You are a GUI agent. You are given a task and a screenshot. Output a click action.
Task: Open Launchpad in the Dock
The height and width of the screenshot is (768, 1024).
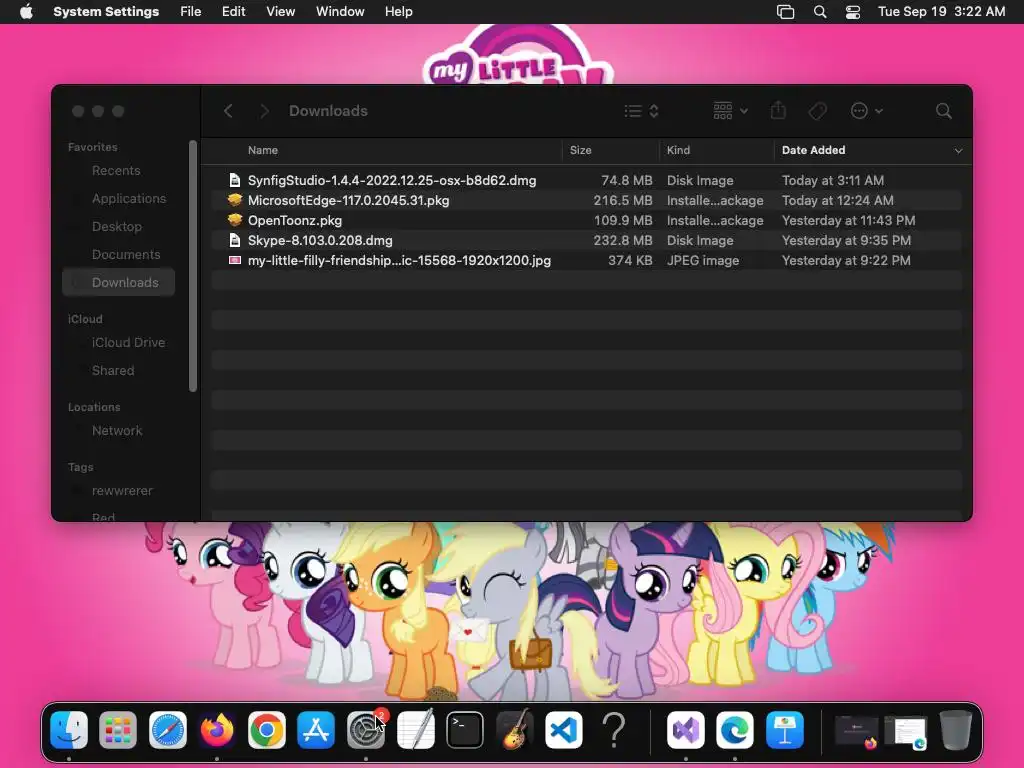(x=118, y=729)
